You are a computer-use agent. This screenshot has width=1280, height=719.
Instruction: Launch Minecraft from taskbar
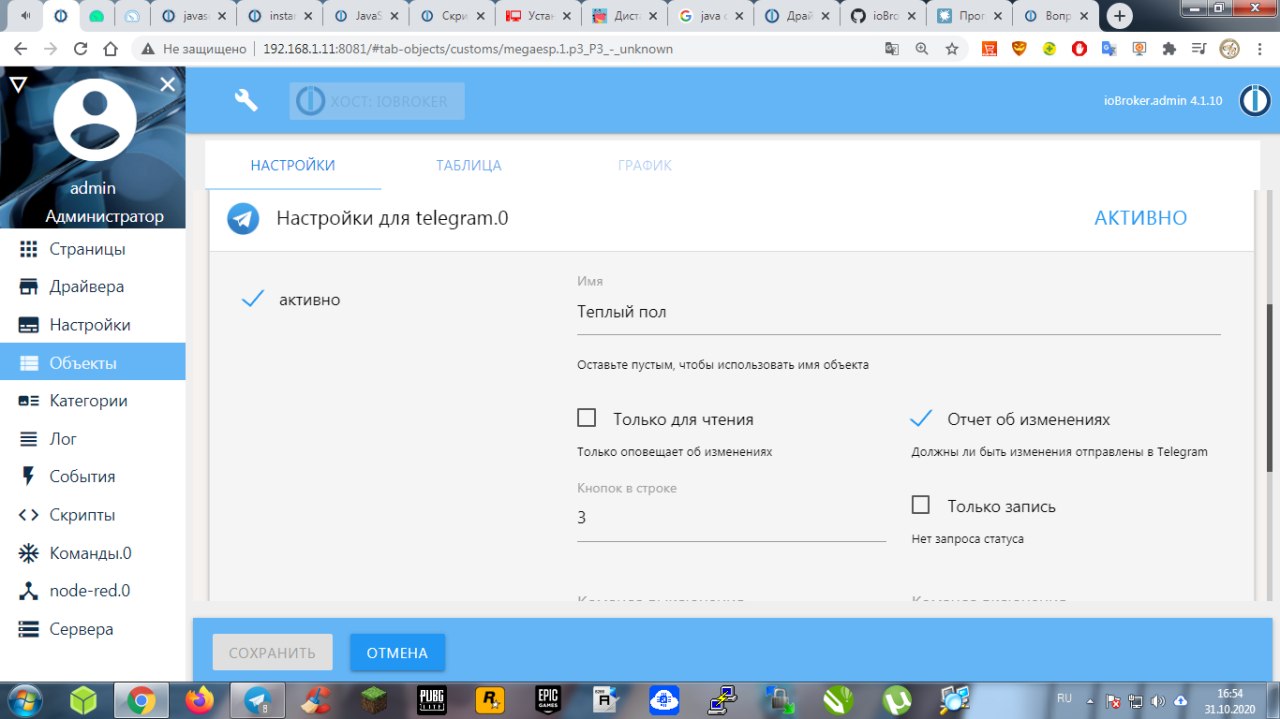(374, 699)
